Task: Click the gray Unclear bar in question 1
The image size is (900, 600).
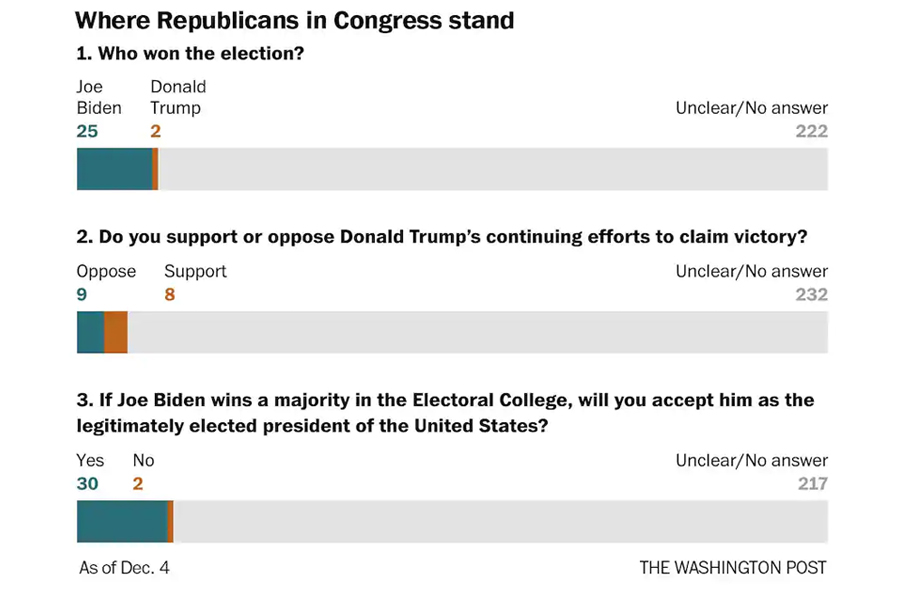Action: [x=493, y=169]
